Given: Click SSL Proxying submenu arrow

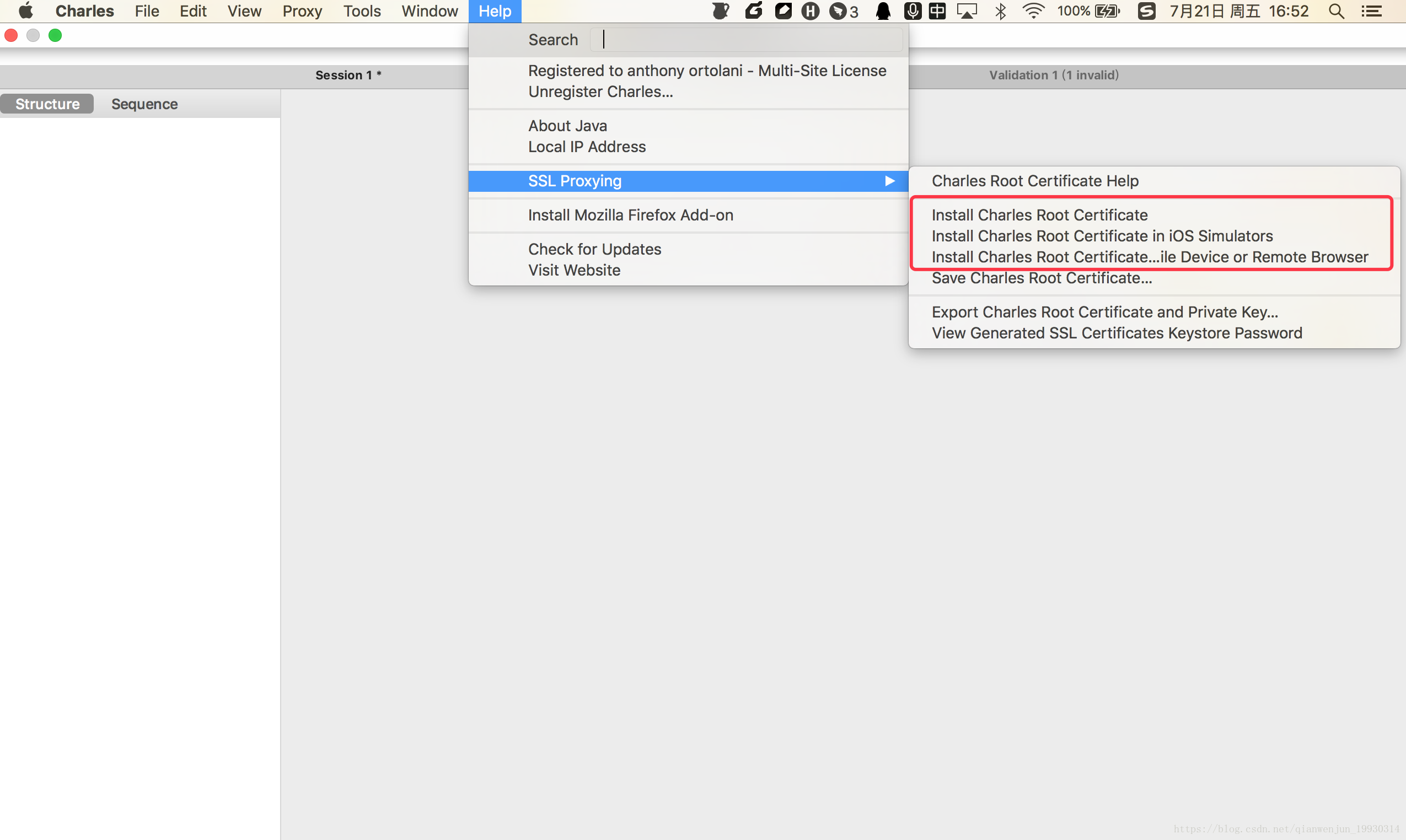Looking at the screenshot, I should pyautogui.click(x=890, y=181).
